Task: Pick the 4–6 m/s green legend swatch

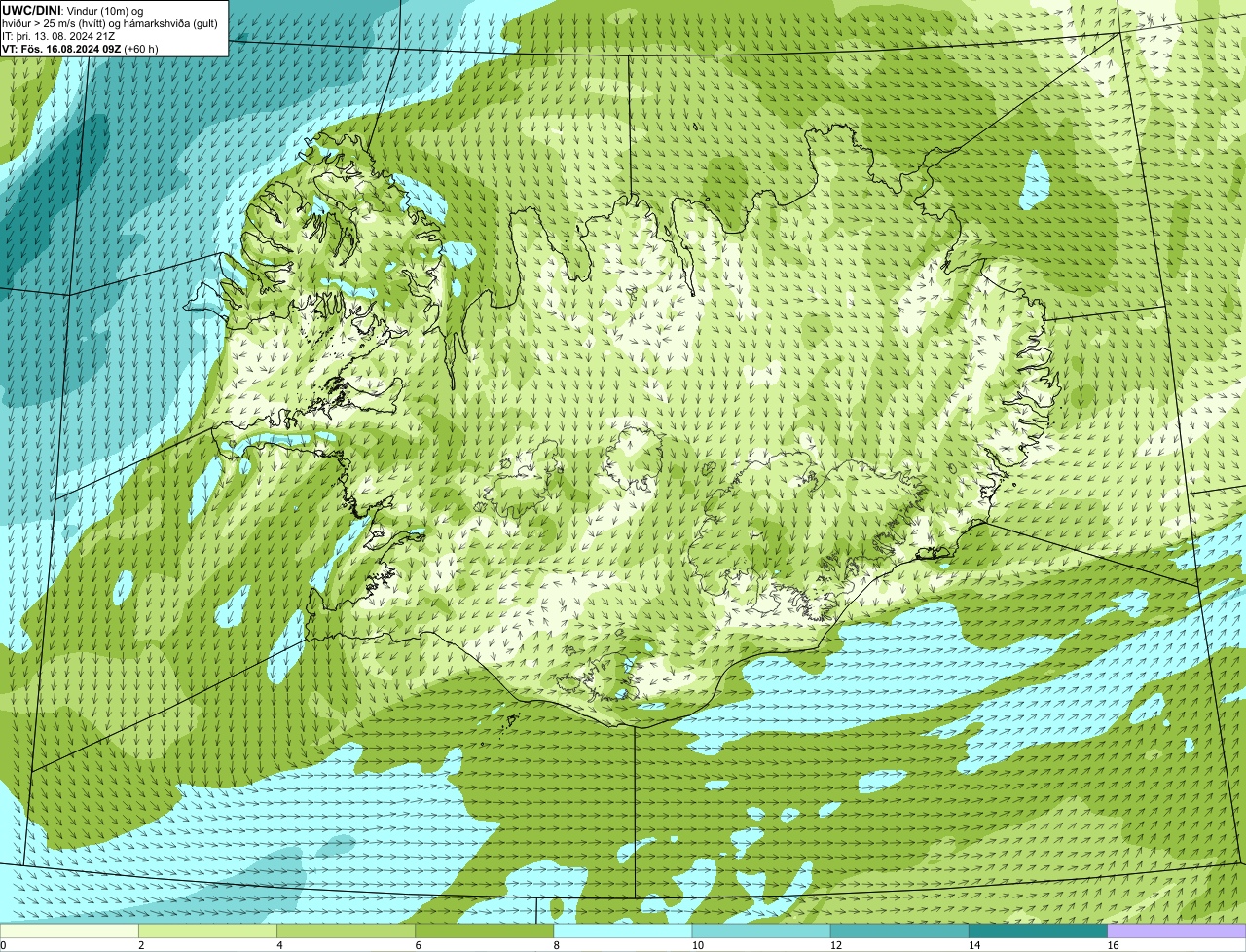Action: tap(346, 932)
